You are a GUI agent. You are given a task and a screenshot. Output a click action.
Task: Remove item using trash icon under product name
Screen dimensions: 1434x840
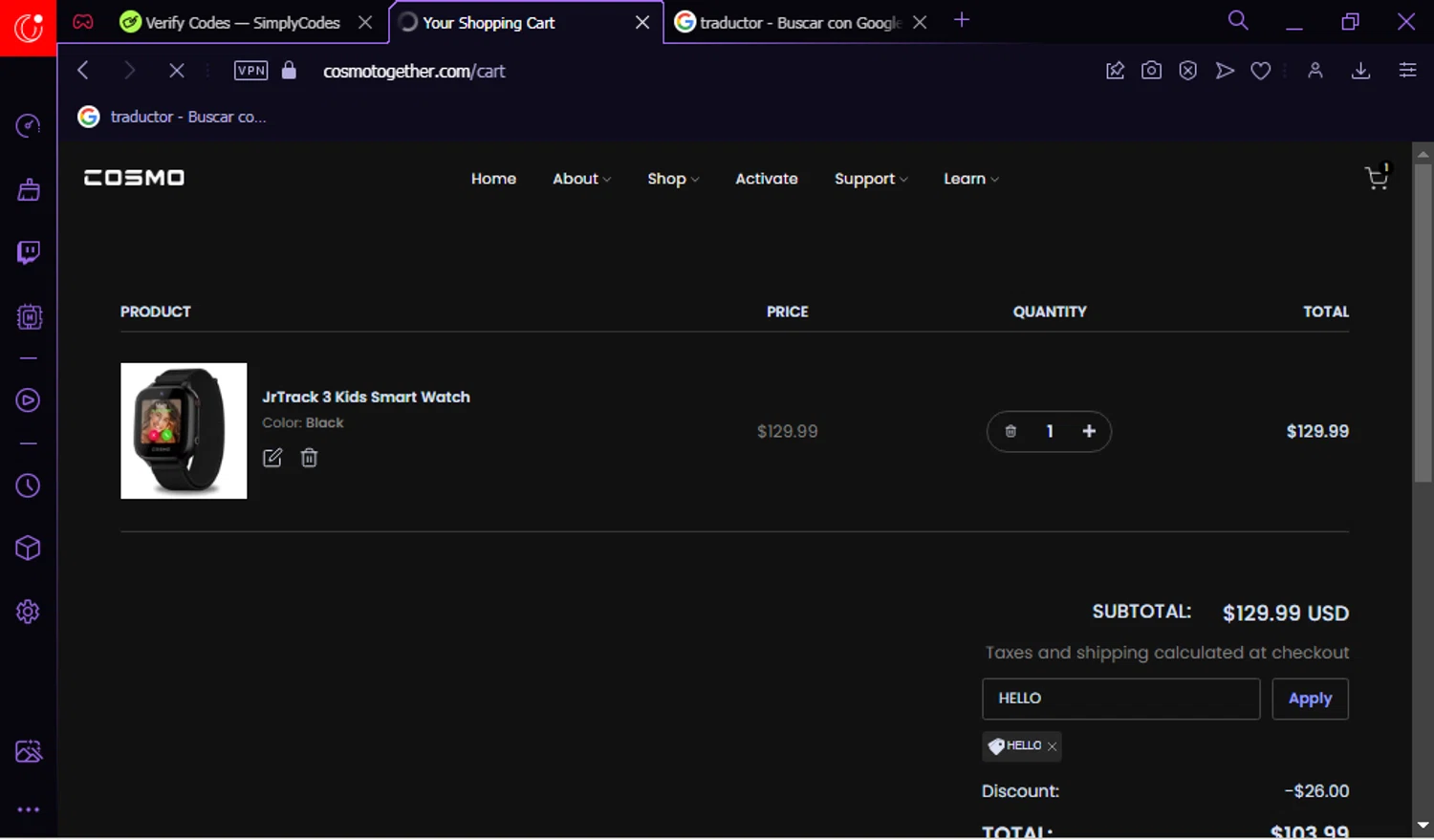(x=309, y=458)
